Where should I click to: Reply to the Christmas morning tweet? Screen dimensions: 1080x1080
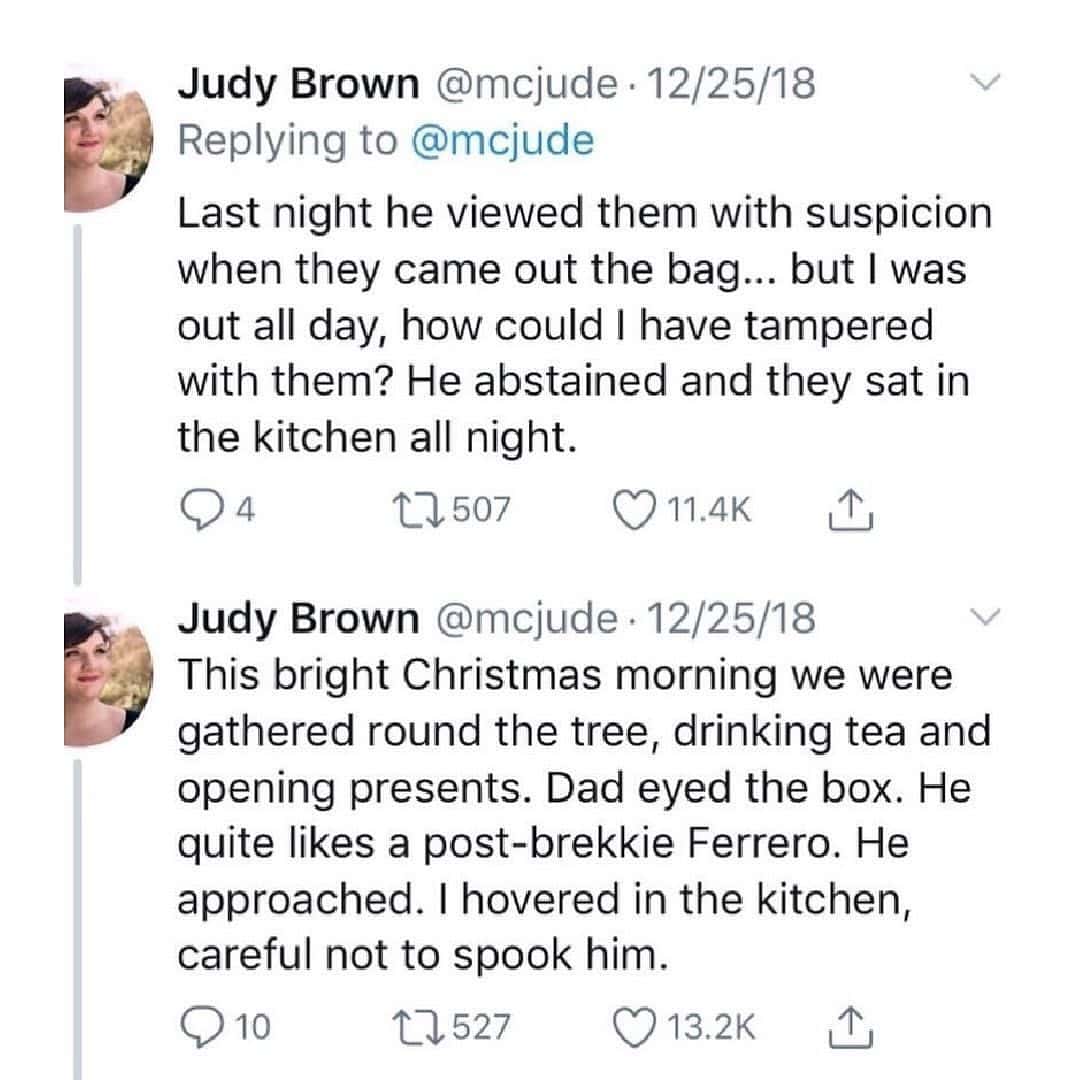coord(198,1025)
